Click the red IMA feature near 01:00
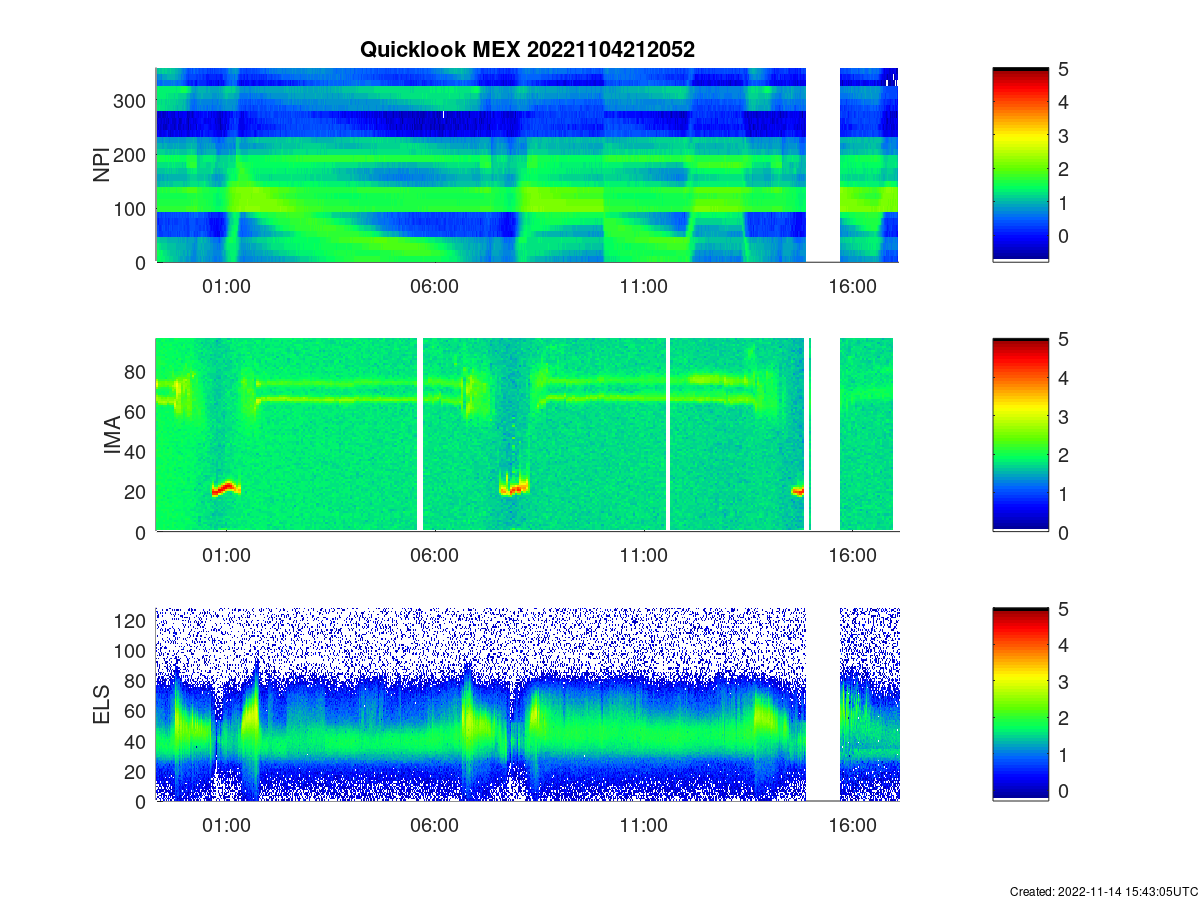 [226, 489]
